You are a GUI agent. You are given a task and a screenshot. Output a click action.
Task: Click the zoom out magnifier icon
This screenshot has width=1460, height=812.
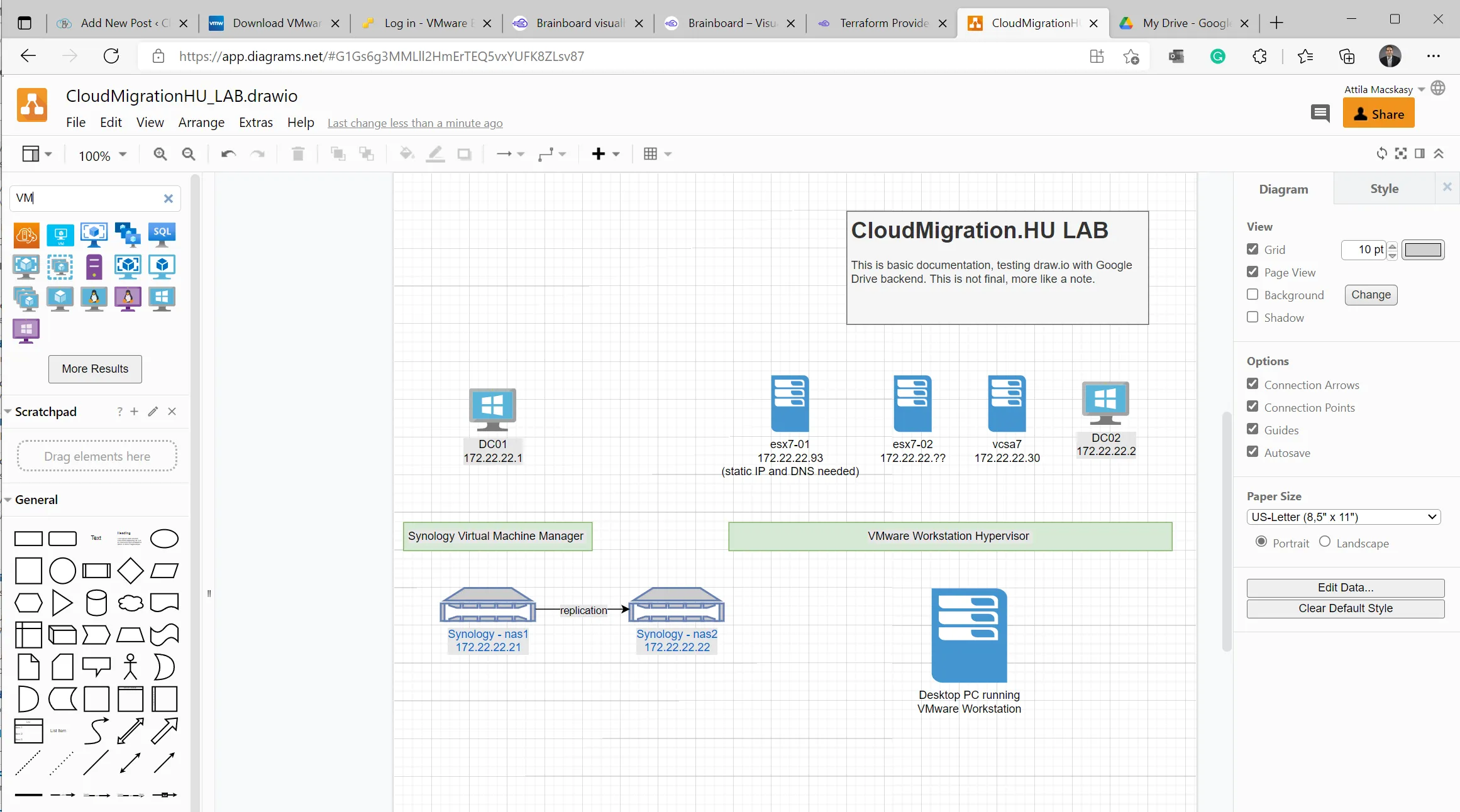pos(189,154)
